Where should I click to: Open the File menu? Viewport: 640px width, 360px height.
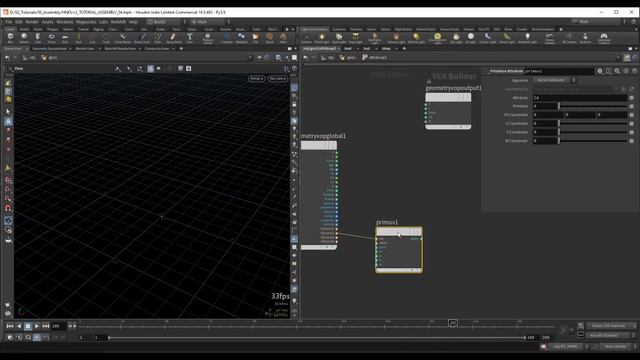tap(9, 22)
